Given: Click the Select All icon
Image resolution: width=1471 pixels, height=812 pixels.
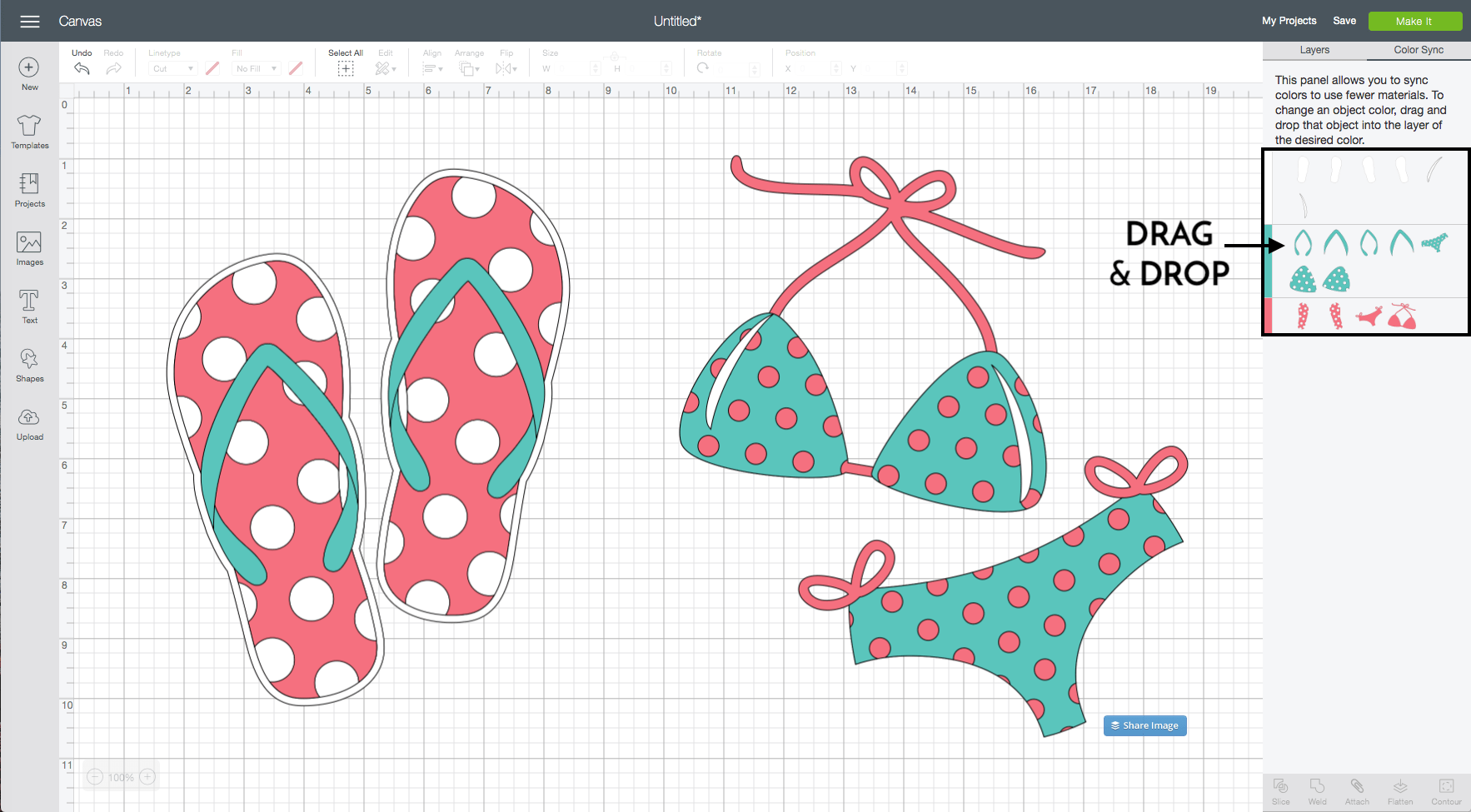Looking at the screenshot, I should 345,68.
